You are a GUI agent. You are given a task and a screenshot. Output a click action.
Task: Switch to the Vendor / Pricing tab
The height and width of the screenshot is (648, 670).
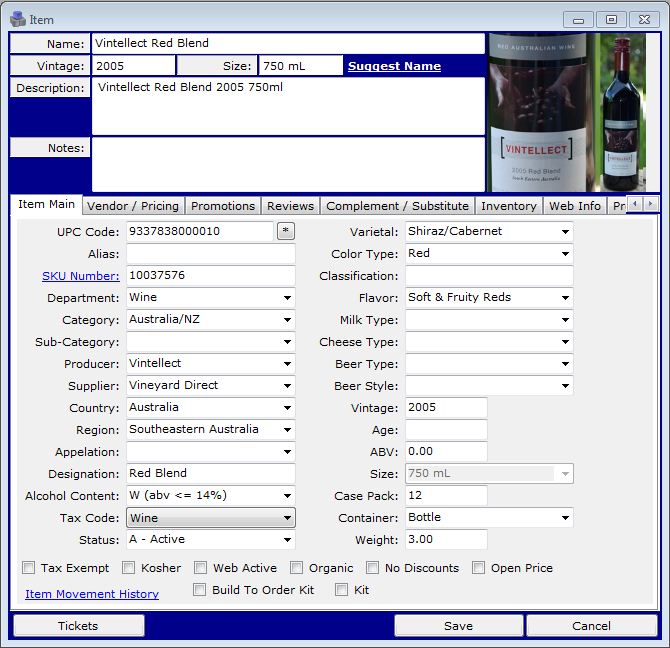[x=133, y=206]
